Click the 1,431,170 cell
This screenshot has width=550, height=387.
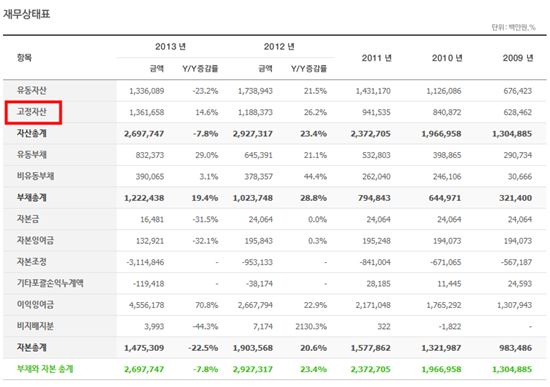(x=373, y=91)
